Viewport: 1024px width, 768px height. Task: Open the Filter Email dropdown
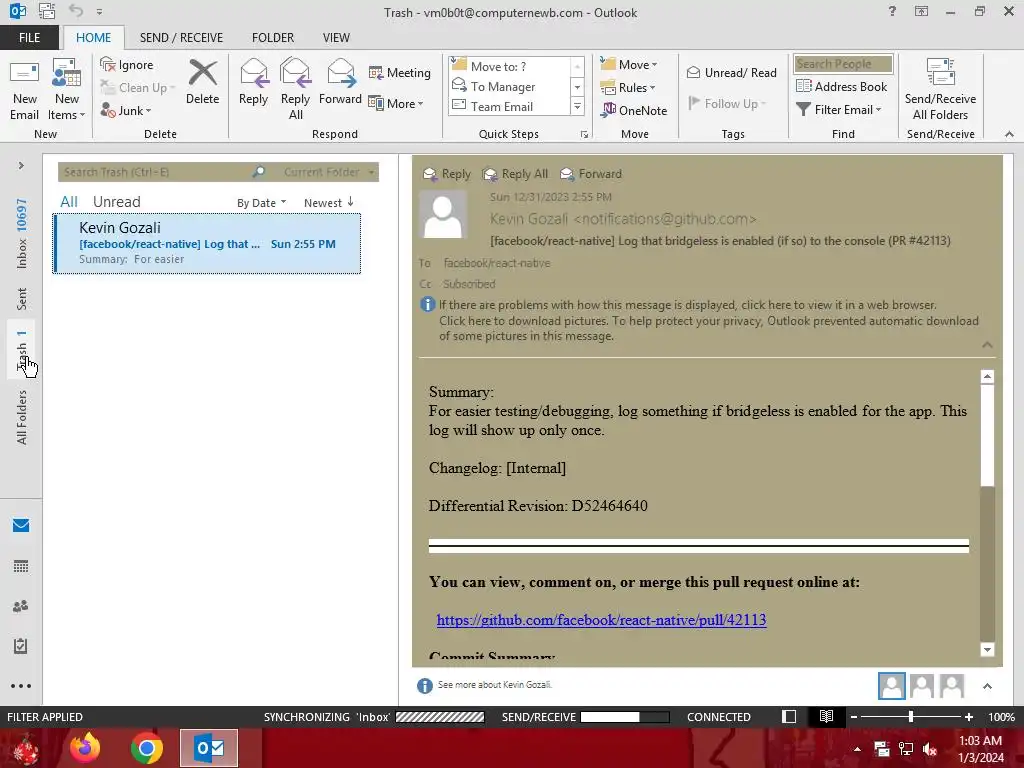click(839, 110)
